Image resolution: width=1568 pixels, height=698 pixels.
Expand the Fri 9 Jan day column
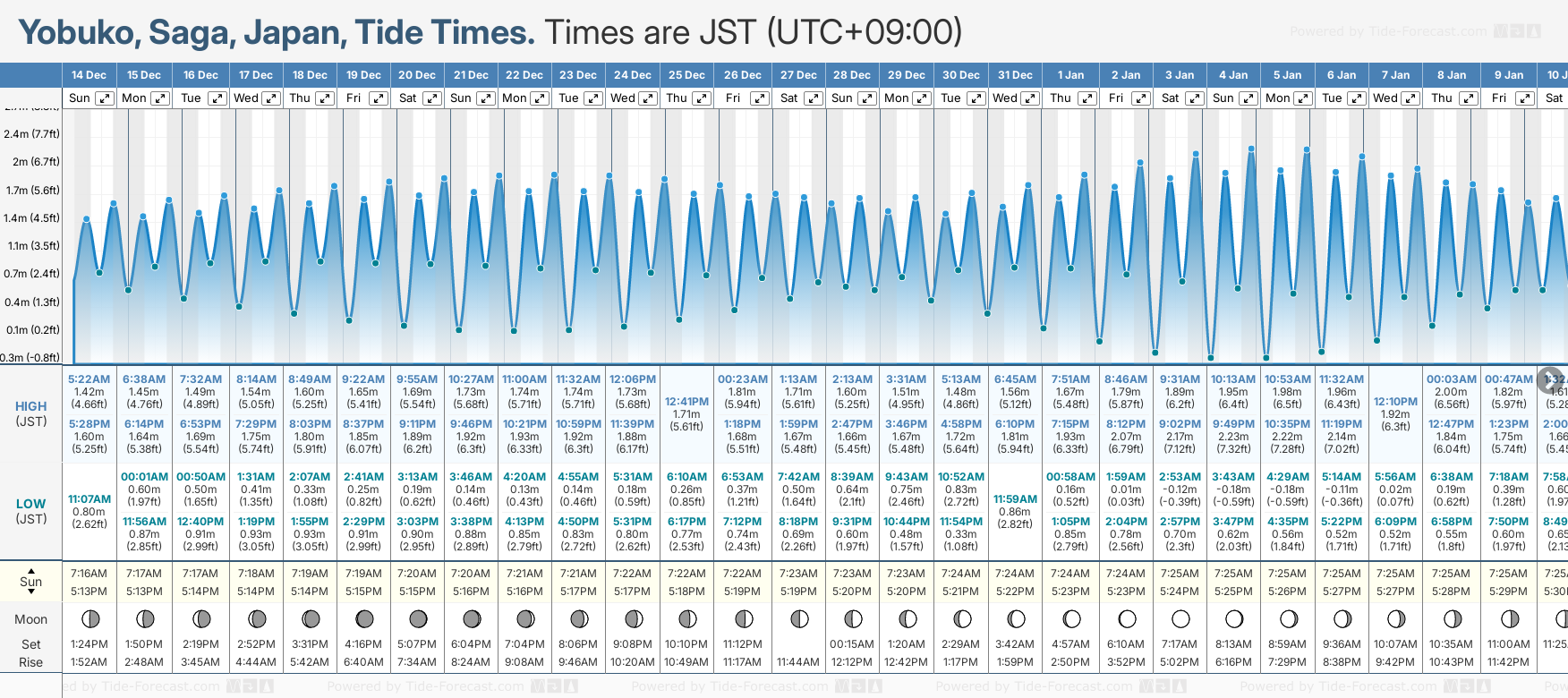click(1524, 98)
